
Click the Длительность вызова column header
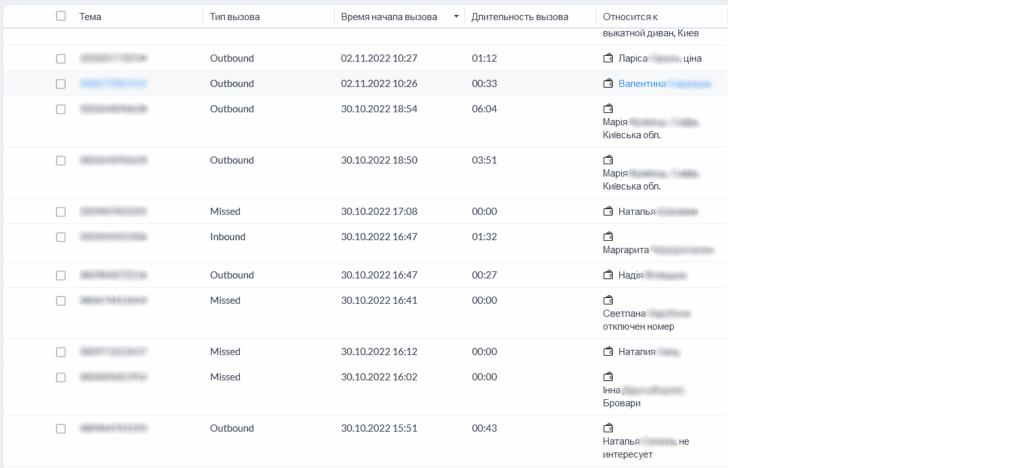519,17
